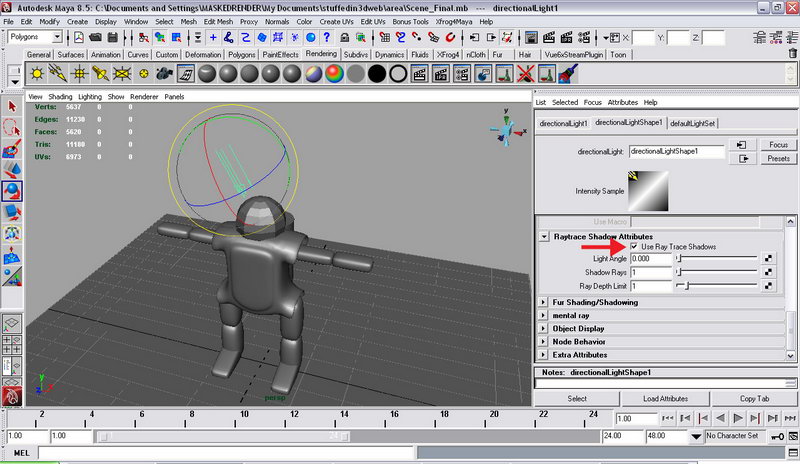Select the arrow Select tool in toolbox
The height and width of the screenshot is (464, 800).
coord(12,106)
